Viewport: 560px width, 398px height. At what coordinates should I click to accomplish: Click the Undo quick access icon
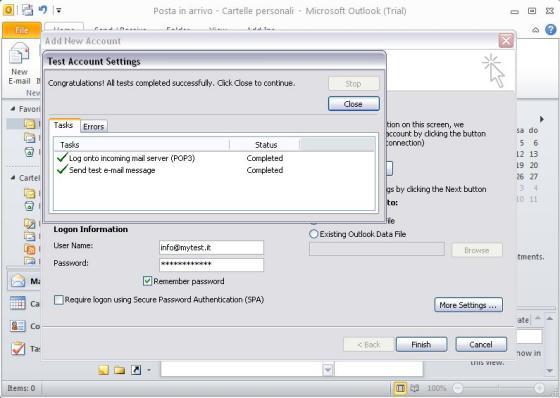43,10
